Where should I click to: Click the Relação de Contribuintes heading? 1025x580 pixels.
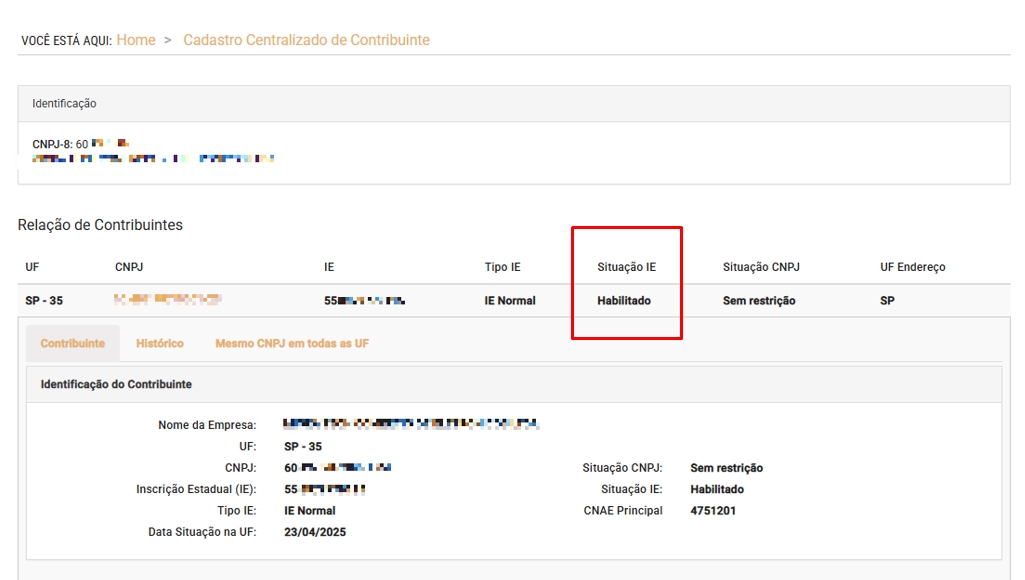tap(100, 225)
